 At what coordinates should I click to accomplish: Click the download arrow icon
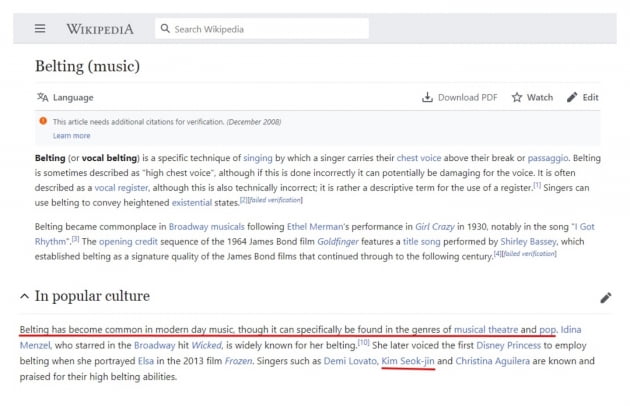(x=427, y=97)
